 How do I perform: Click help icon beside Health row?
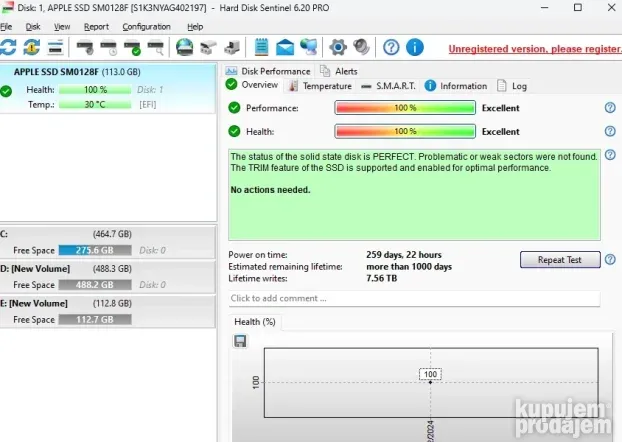(x=610, y=131)
